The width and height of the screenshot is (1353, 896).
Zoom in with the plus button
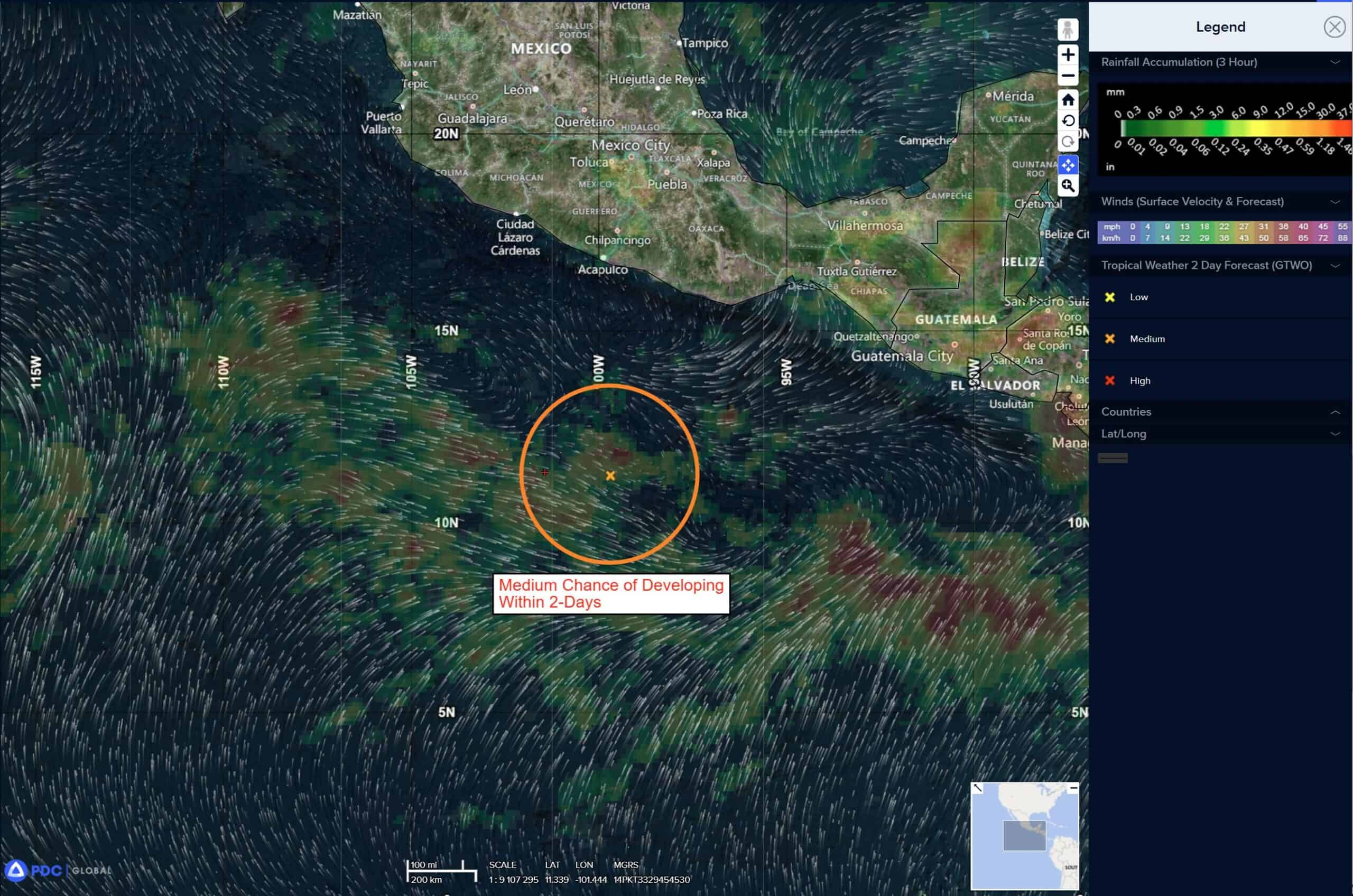point(1067,55)
